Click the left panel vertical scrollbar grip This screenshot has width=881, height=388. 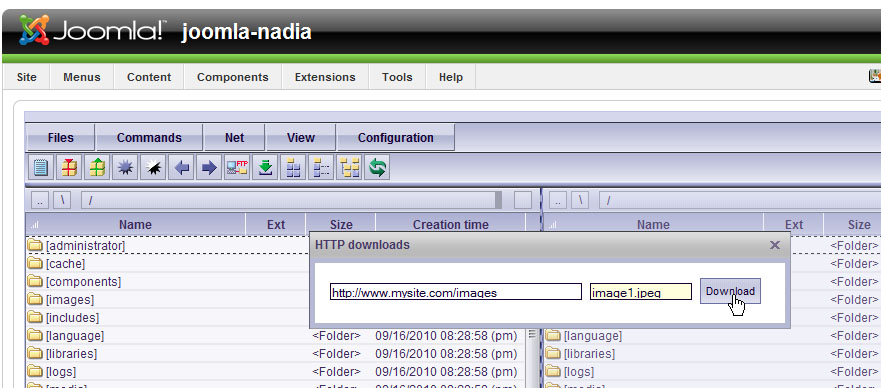point(533,334)
